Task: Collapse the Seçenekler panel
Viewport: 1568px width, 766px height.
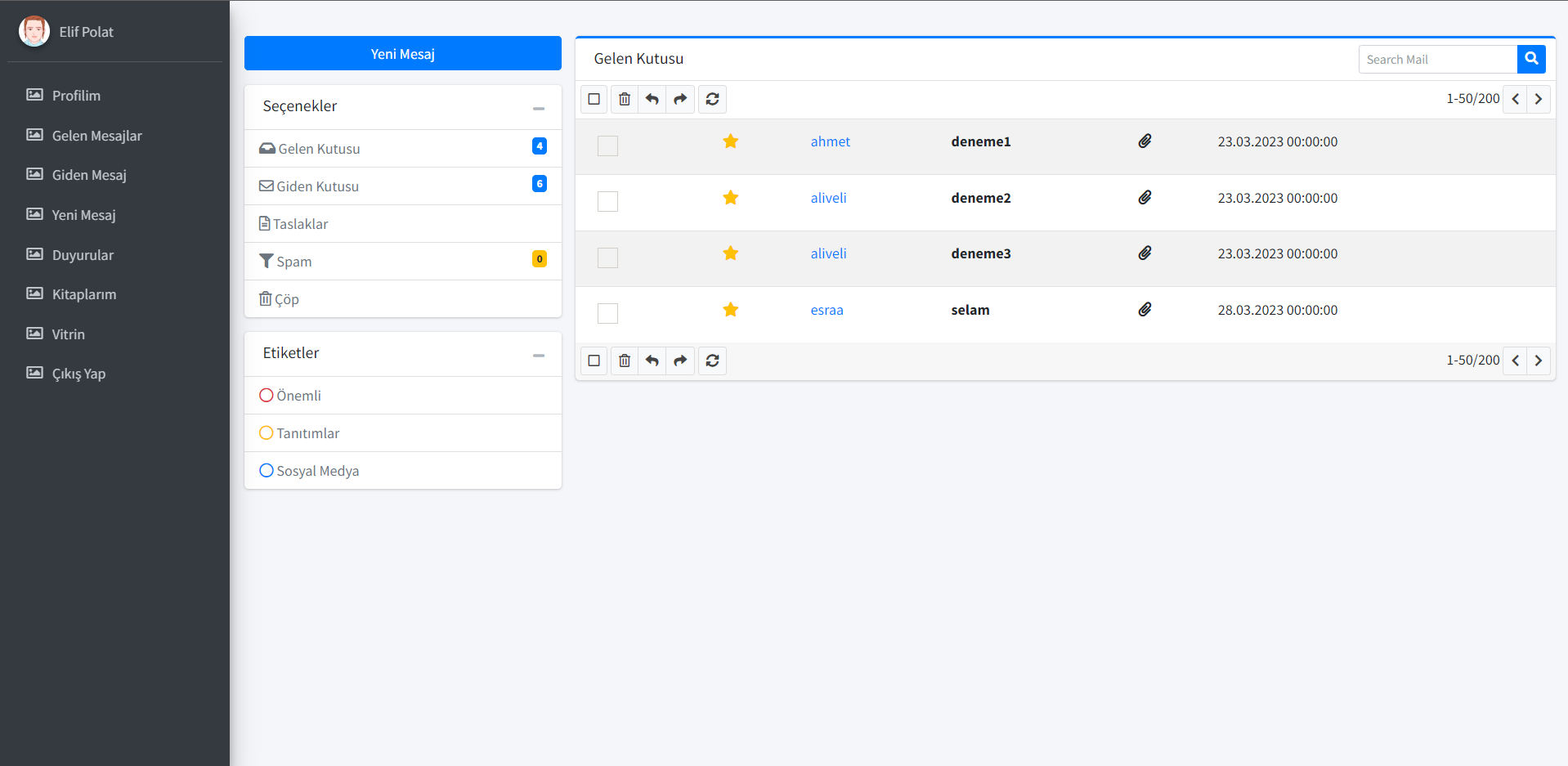Action: point(538,107)
